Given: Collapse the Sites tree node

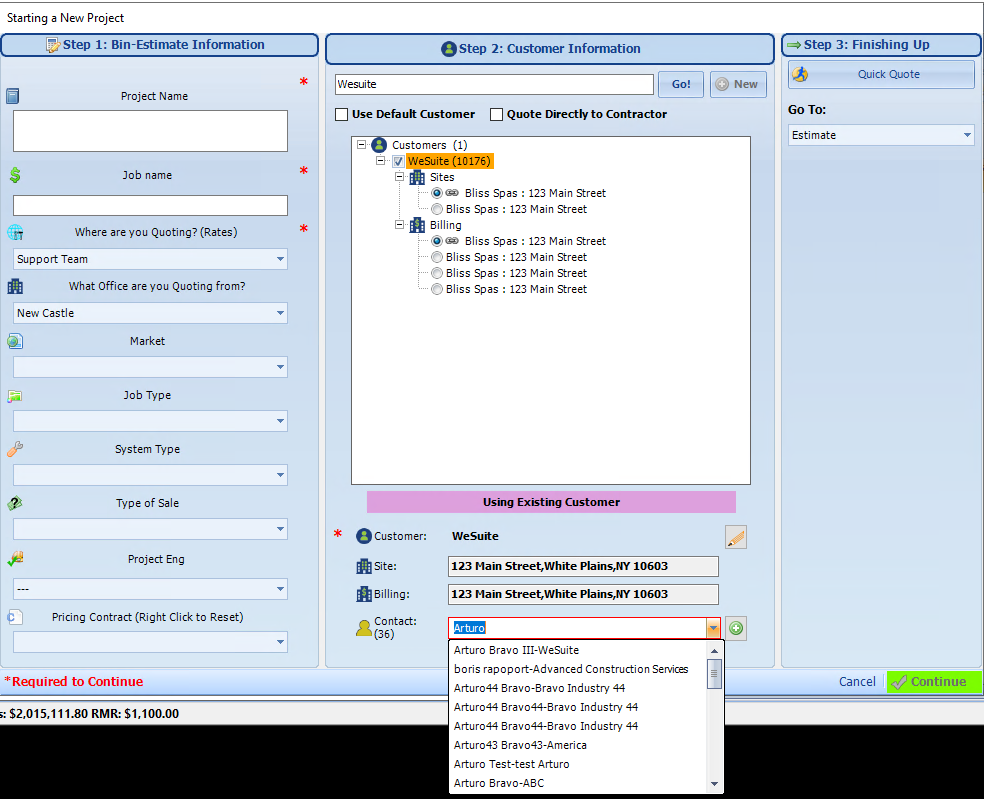Looking at the screenshot, I should (x=399, y=177).
